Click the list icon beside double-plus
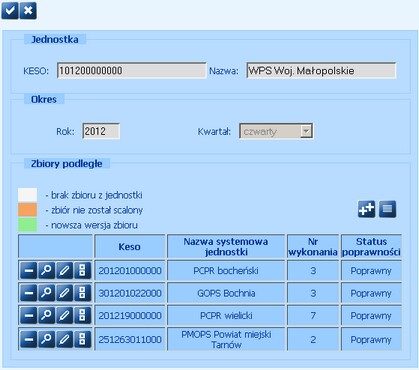 (x=387, y=209)
